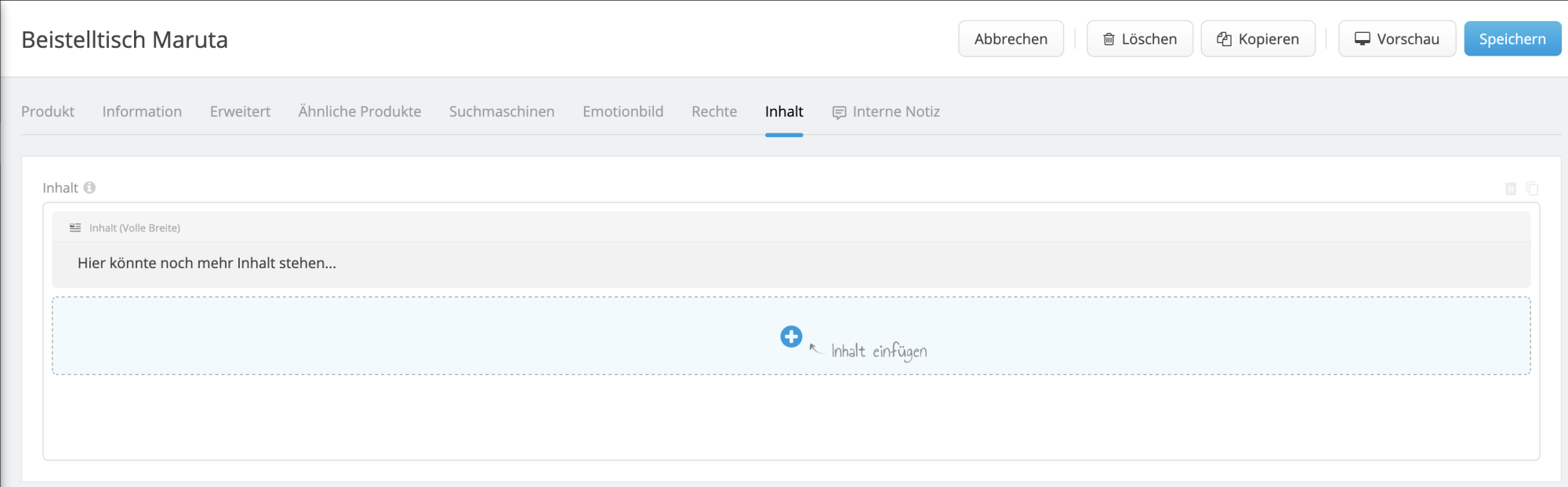Click the copy icon in the Kopieren button
Image resolution: width=1568 pixels, height=487 pixels.
[1224, 38]
